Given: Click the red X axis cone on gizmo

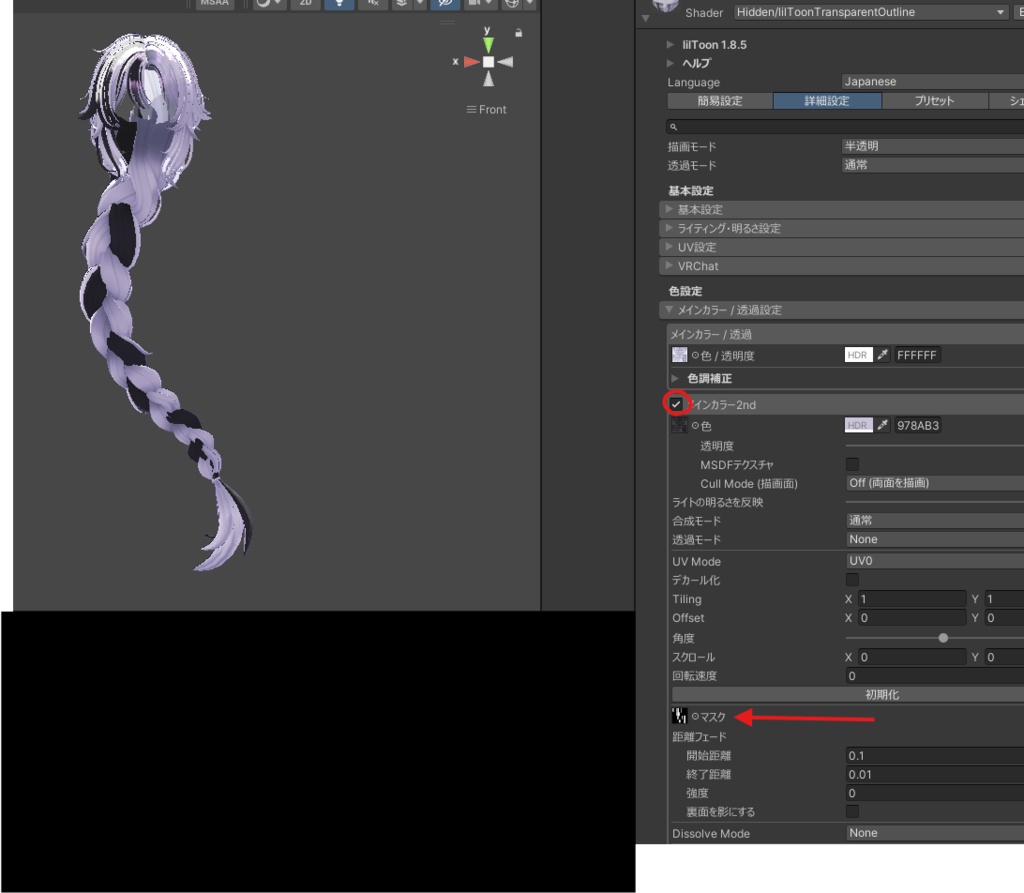Looking at the screenshot, I should pyautogui.click(x=472, y=62).
